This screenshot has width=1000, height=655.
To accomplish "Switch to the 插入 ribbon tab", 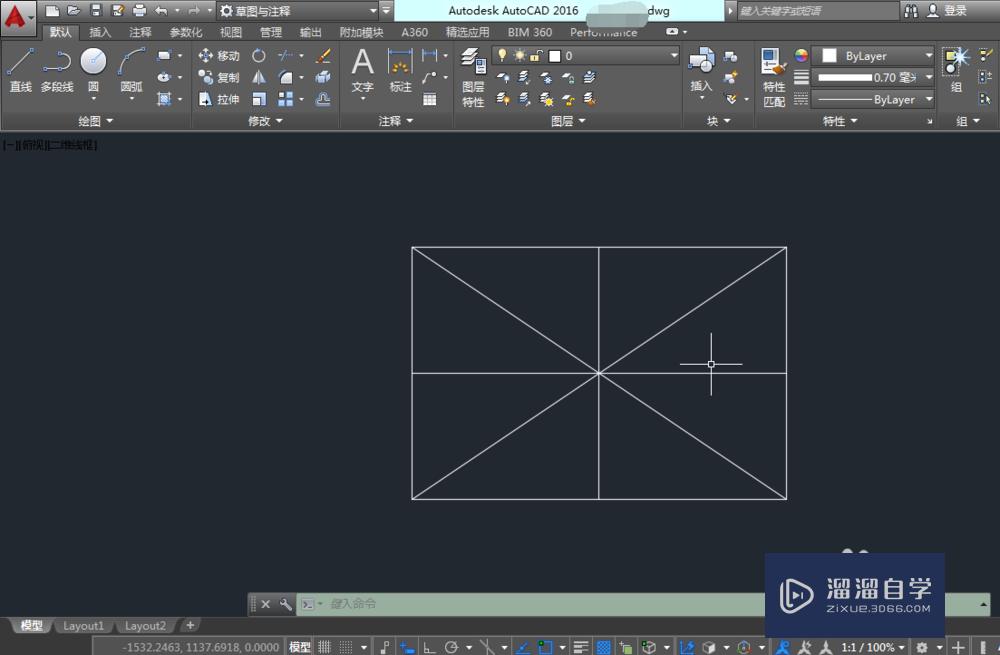I will pyautogui.click(x=99, y=31).
